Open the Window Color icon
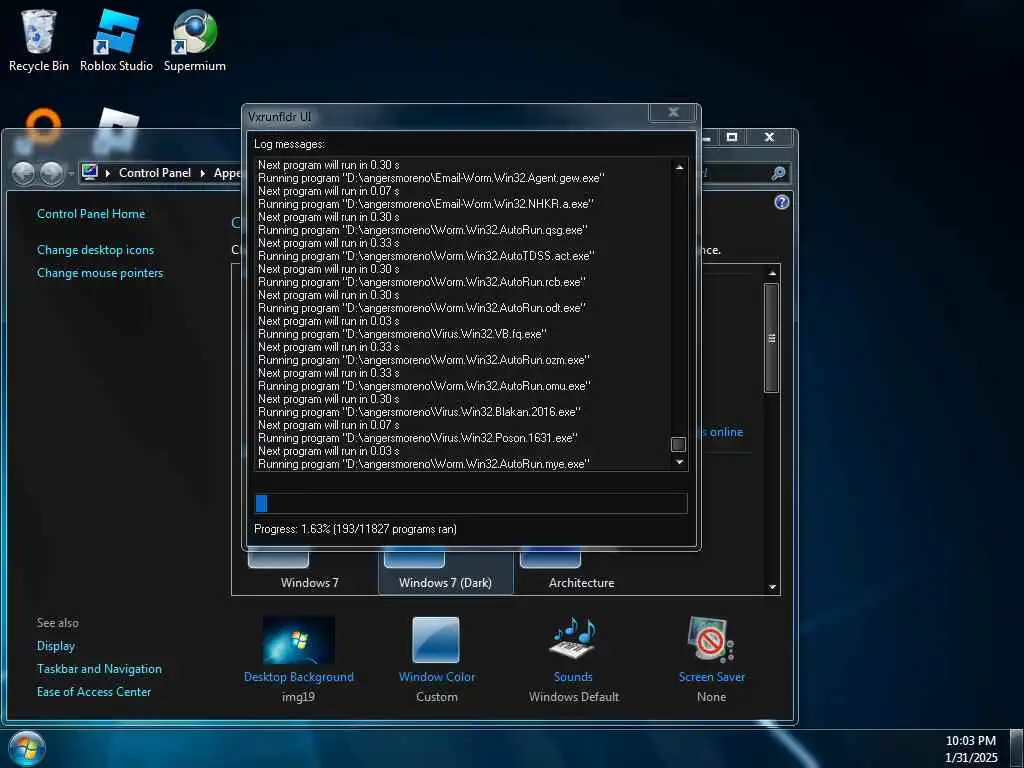 (436, 640)
